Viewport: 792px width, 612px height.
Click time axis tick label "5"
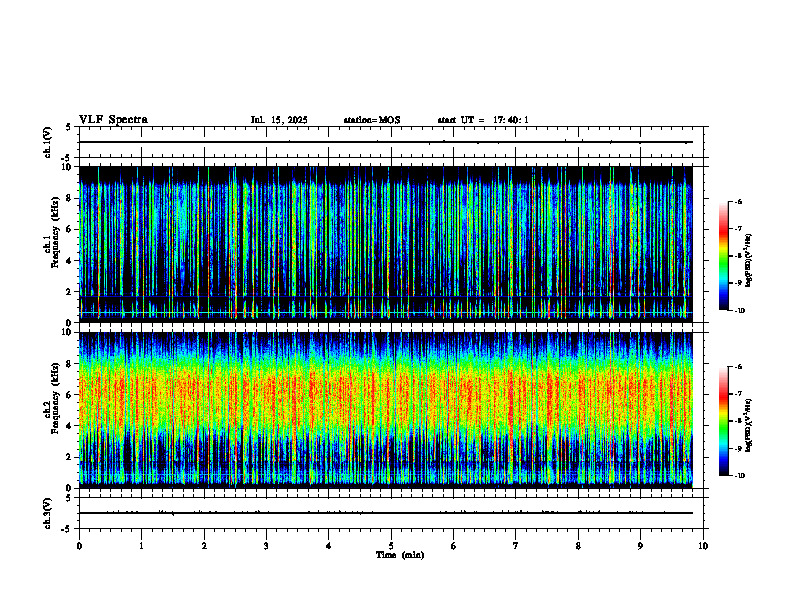pyautogui.click(x=391, y=546)
